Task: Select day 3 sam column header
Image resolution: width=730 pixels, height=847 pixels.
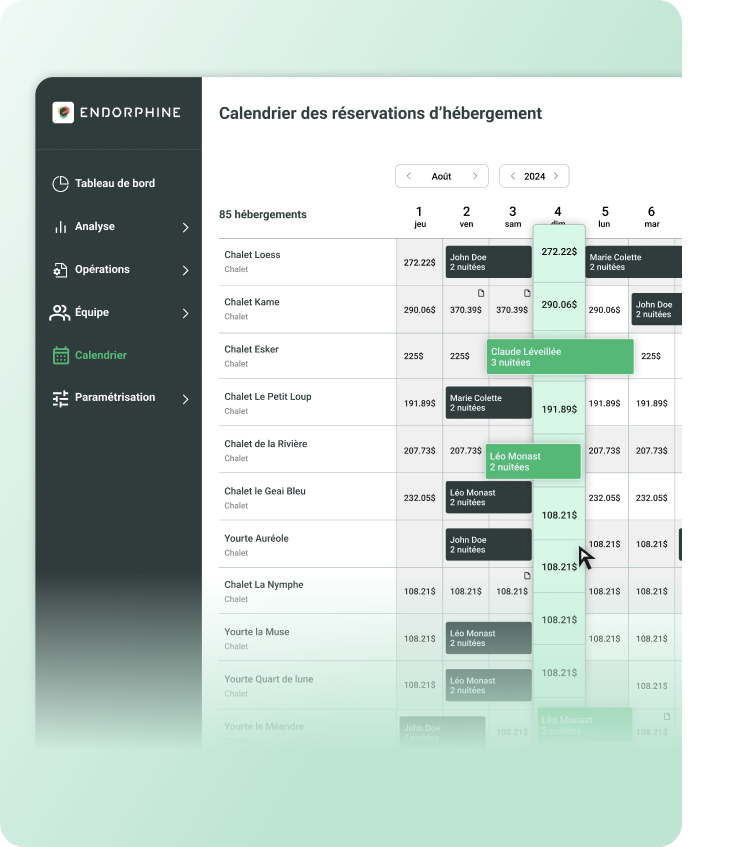Action: [x=513, y=217]
